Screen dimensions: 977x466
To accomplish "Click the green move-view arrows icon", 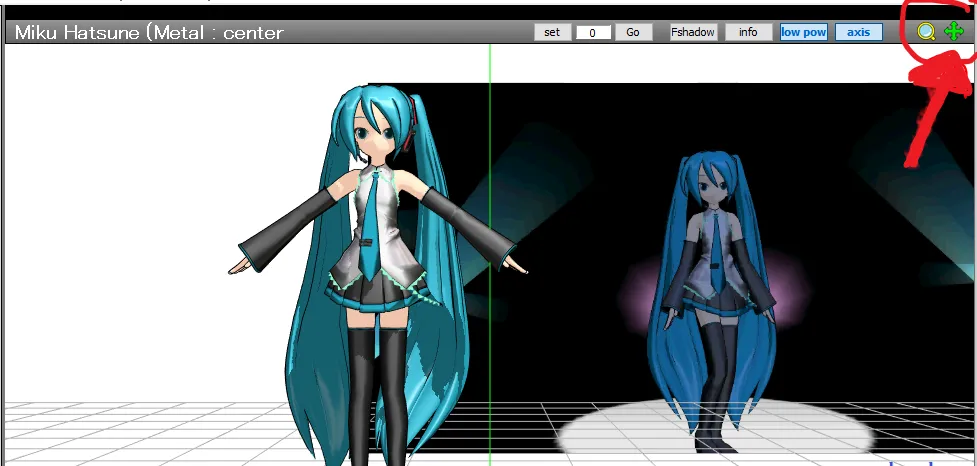I will (x=954, y=31).
